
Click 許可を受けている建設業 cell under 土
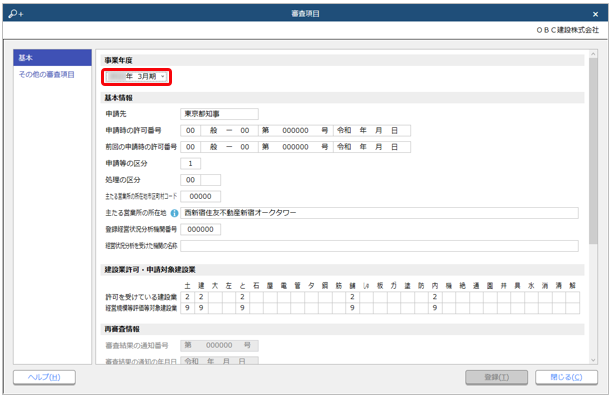click(x=187, y=297)
